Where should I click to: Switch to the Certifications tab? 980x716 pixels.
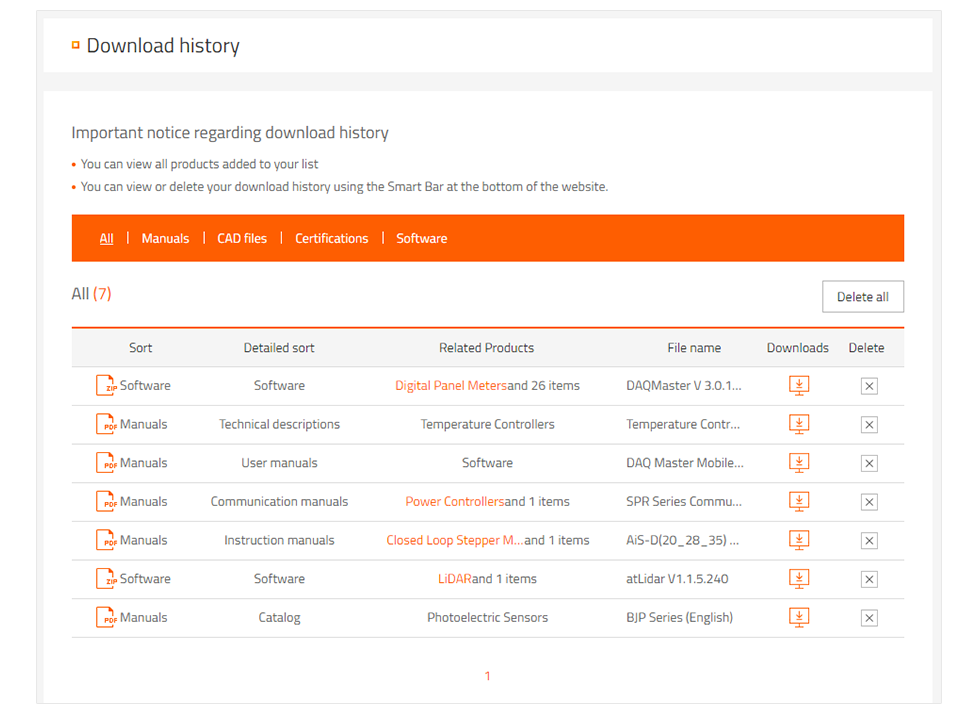point(331,239)
